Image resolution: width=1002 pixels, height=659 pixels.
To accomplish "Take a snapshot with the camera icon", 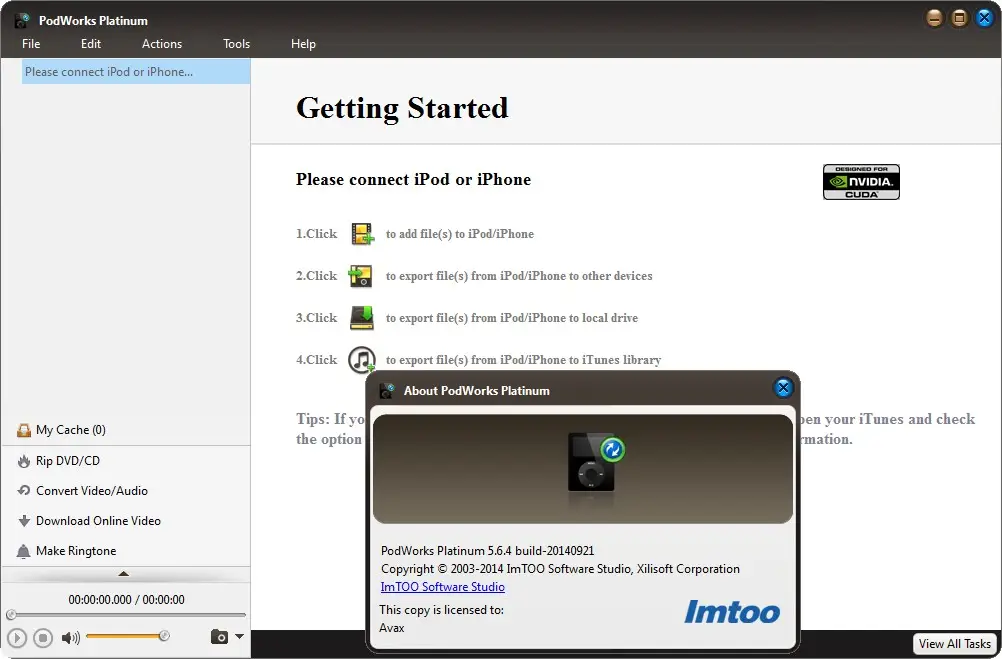I will [219, 637].
